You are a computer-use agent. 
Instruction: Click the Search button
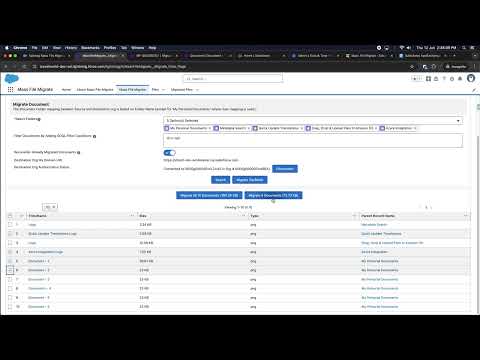coord(220,180)
